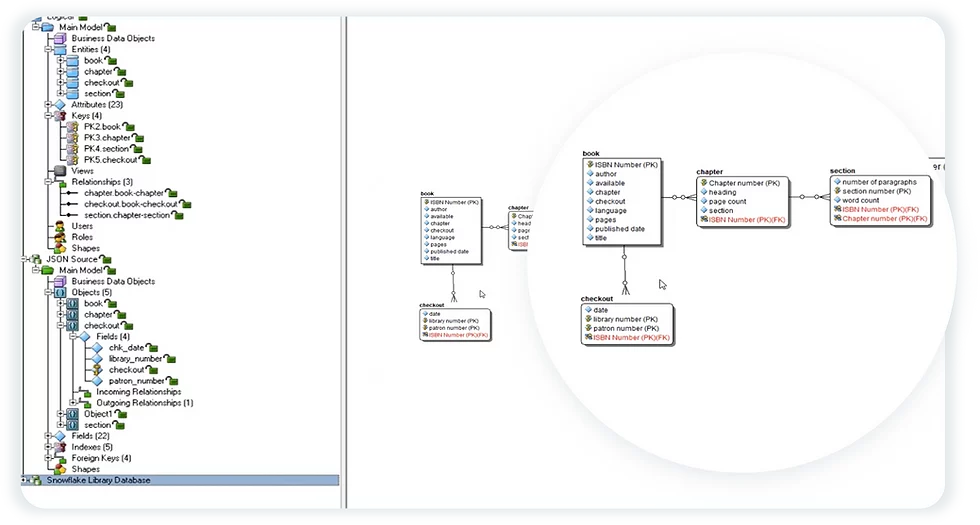Viewport: 980px width, 525px height.
Task: Expand the Indexes (5) node
Action: click(x=48, y=447)
